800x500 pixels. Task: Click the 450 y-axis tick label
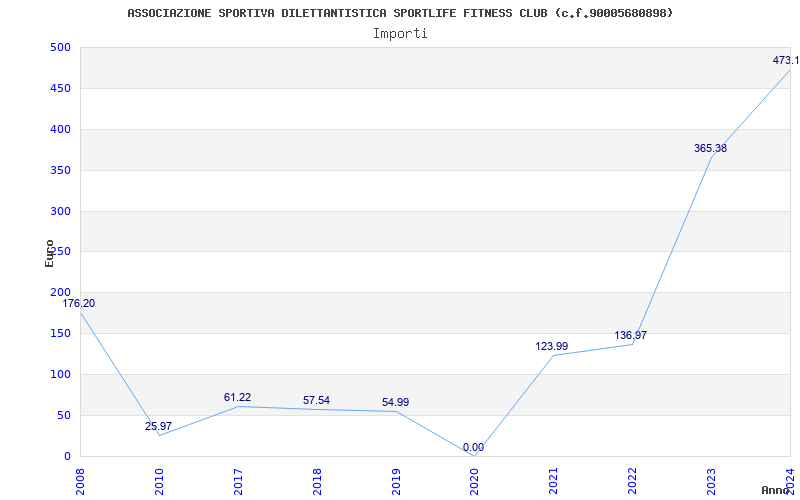click(x=60, y=89)
